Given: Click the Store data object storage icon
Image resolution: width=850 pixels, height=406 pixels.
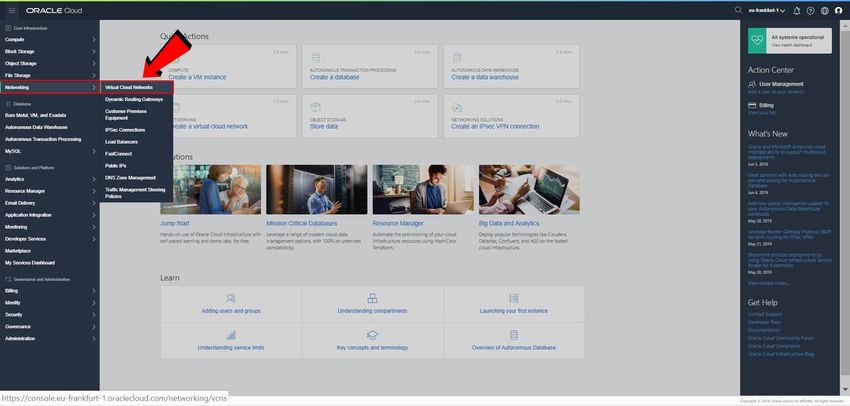Looking at the screenshot, I should 315,107.
